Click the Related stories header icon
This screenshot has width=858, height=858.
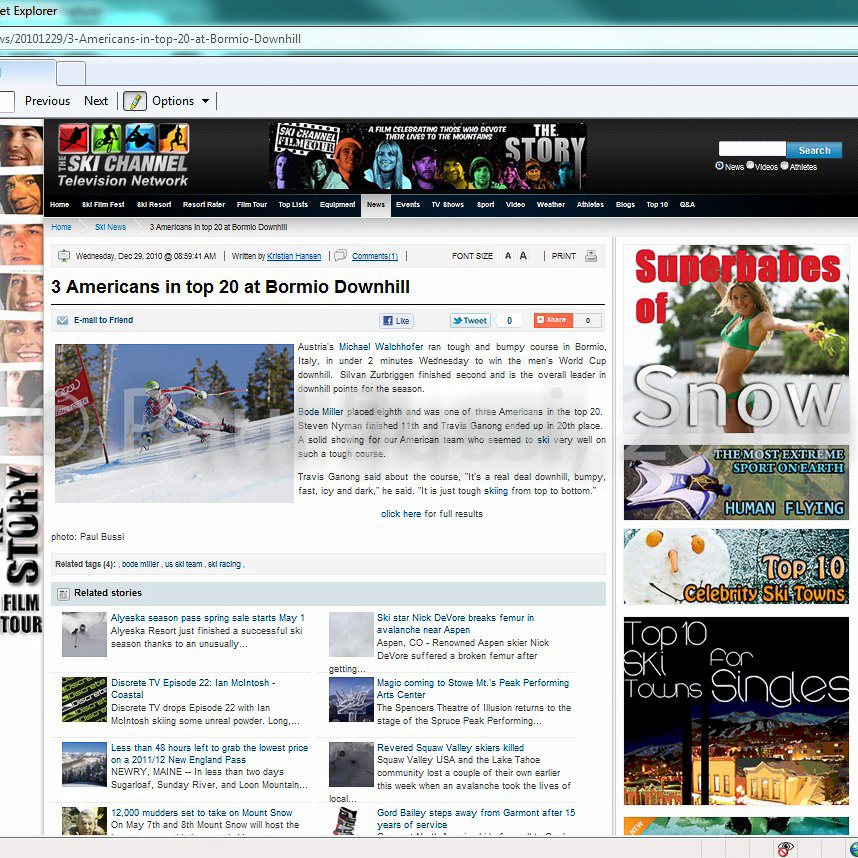point(63,594)
